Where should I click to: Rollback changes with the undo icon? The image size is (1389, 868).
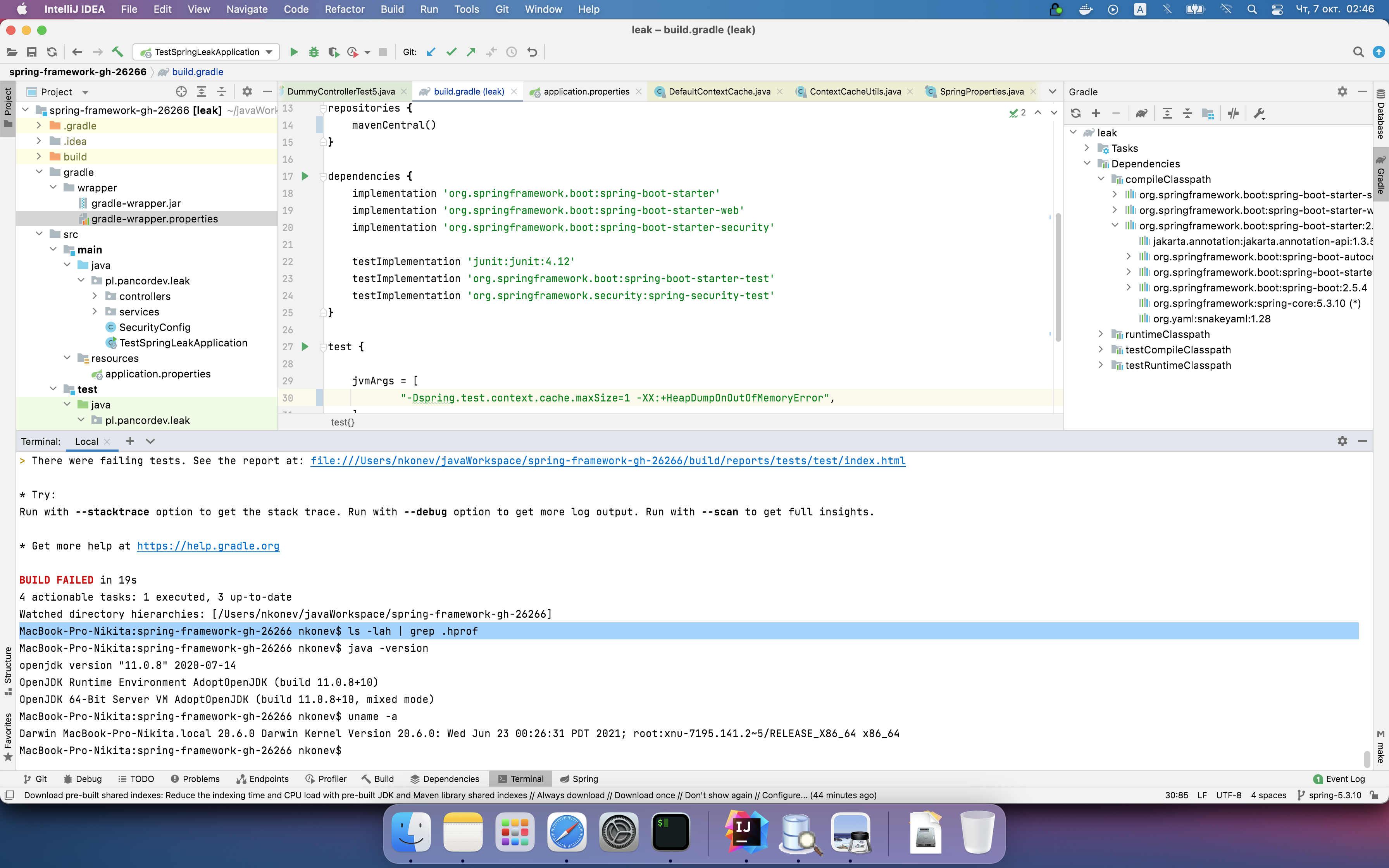point(532,52)
